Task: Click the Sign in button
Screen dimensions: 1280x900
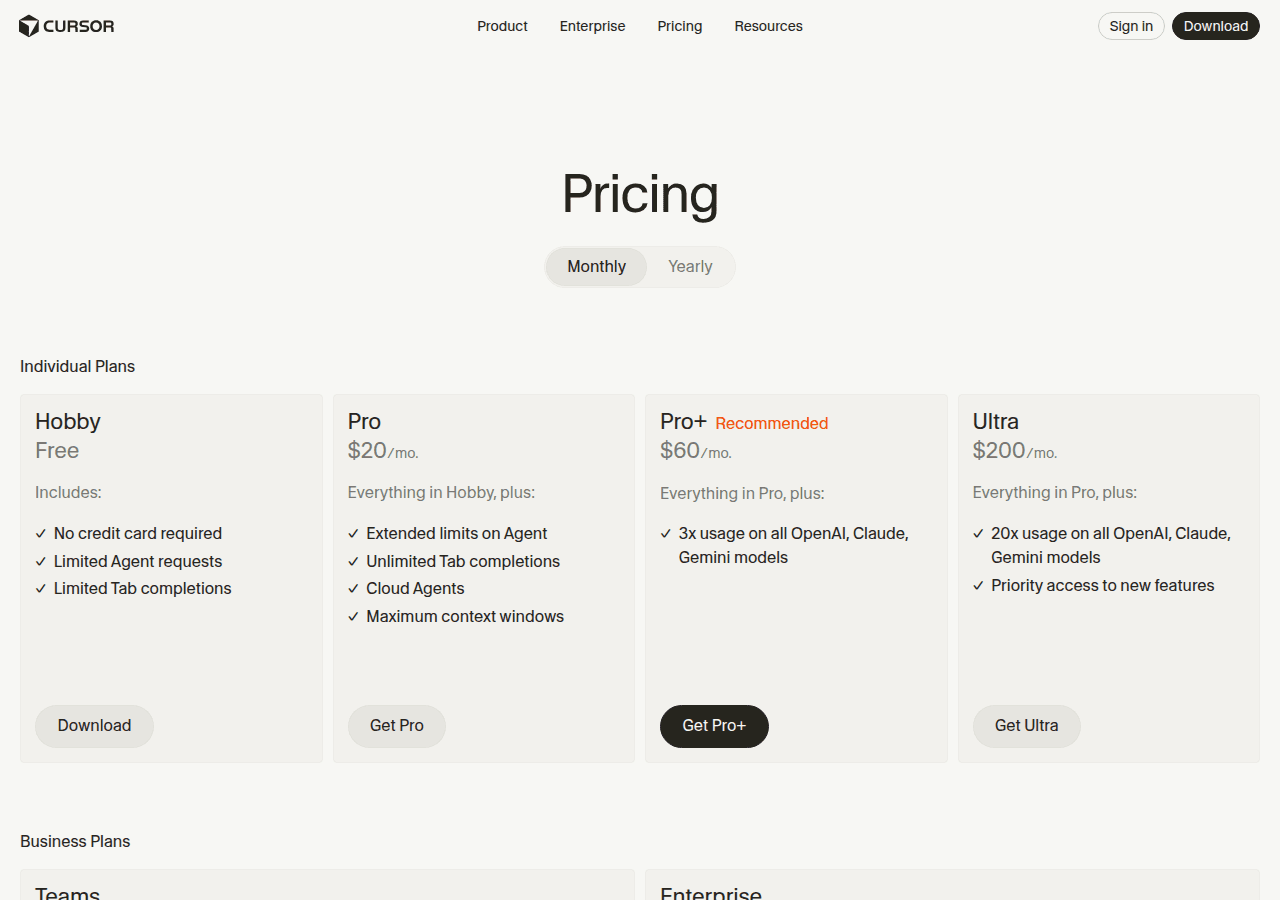Action: (1131, 26)
